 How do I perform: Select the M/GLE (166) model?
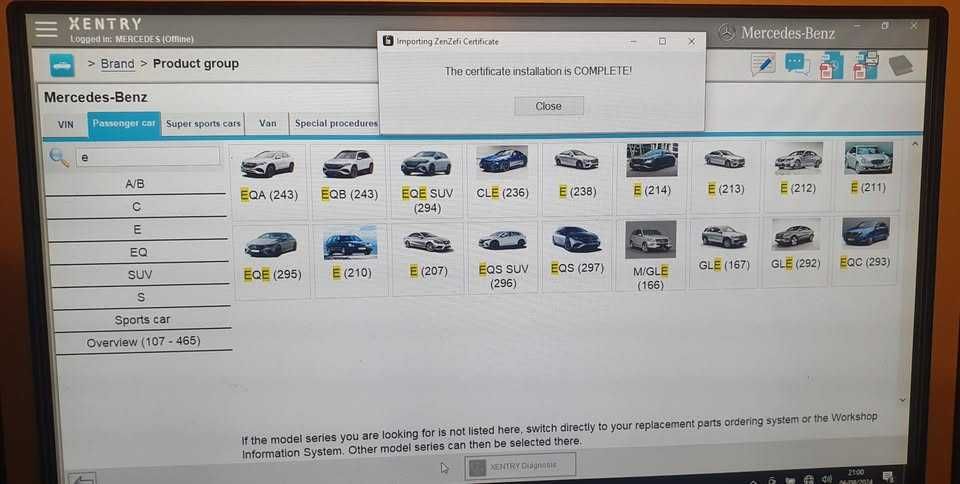[x=651, y=255]
